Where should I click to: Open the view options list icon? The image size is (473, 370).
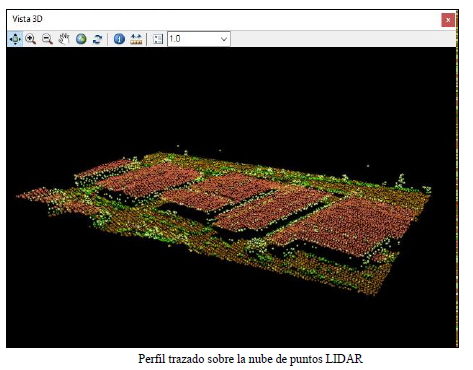[x=158, y=39]
